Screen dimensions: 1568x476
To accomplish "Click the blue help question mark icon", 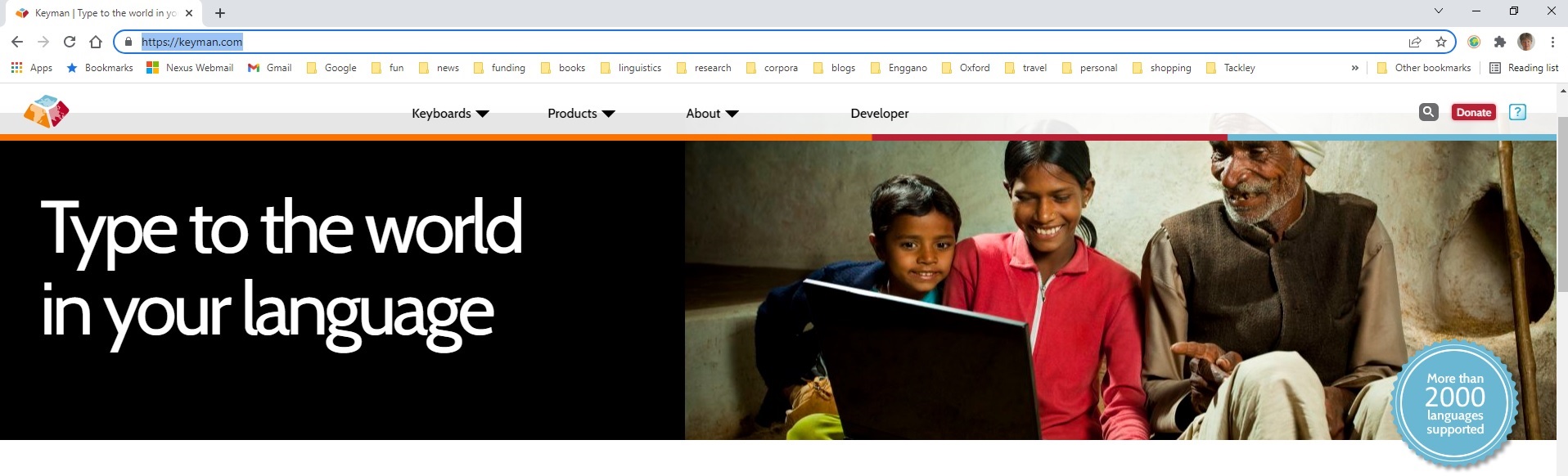I will pos(1517,112).
